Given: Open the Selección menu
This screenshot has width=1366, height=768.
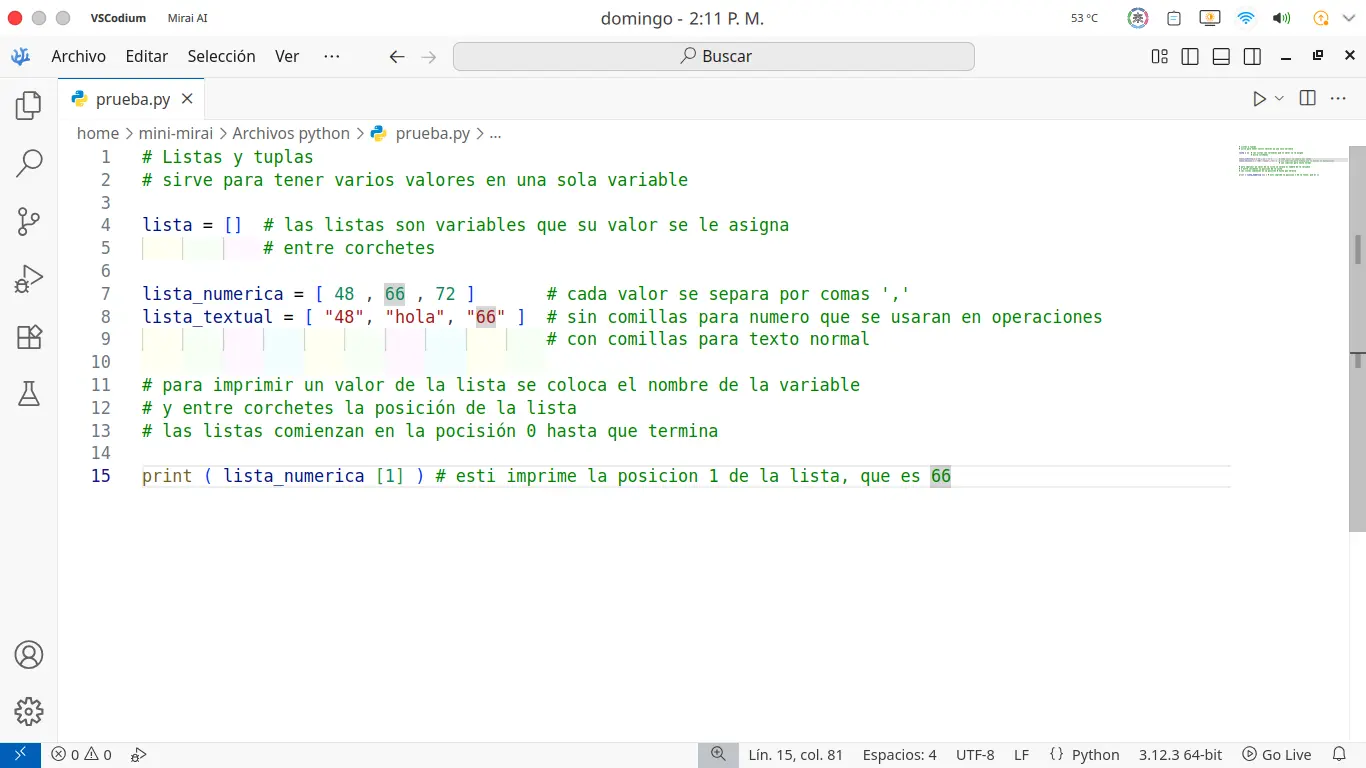Looking at the screenshot, I should pos(222,56).
